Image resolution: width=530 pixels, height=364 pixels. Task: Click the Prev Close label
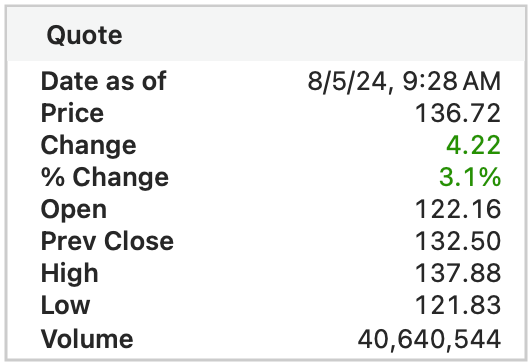(107, 241)
